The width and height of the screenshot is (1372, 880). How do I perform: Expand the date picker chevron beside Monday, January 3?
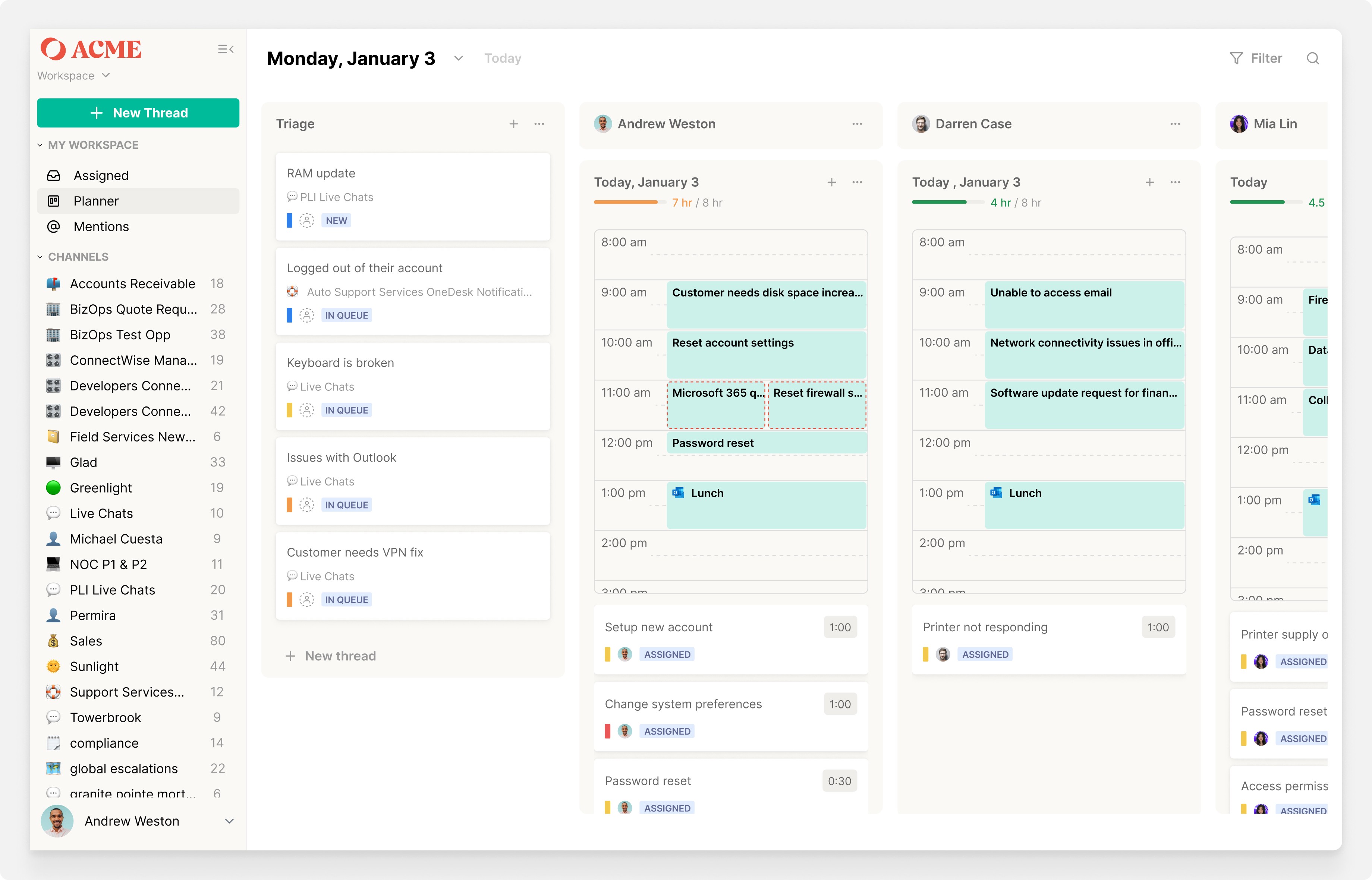[458, 58]
